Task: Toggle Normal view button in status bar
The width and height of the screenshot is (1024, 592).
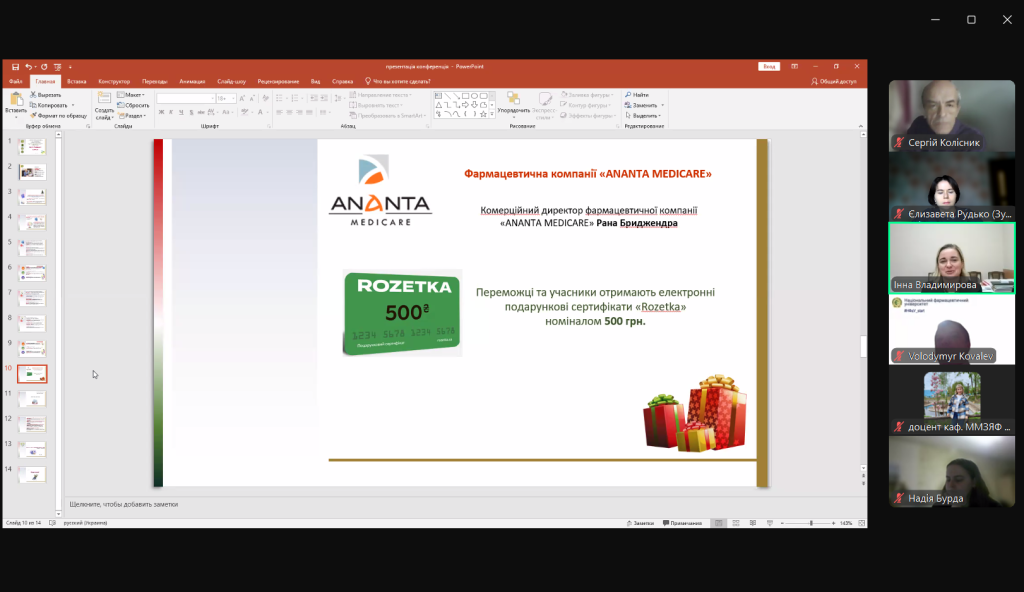Action: [x=718, y=523]
